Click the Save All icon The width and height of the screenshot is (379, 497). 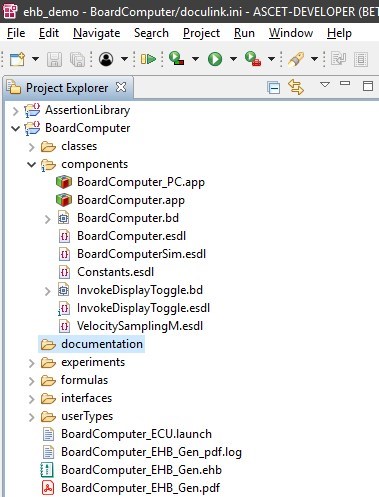(77, 59)
